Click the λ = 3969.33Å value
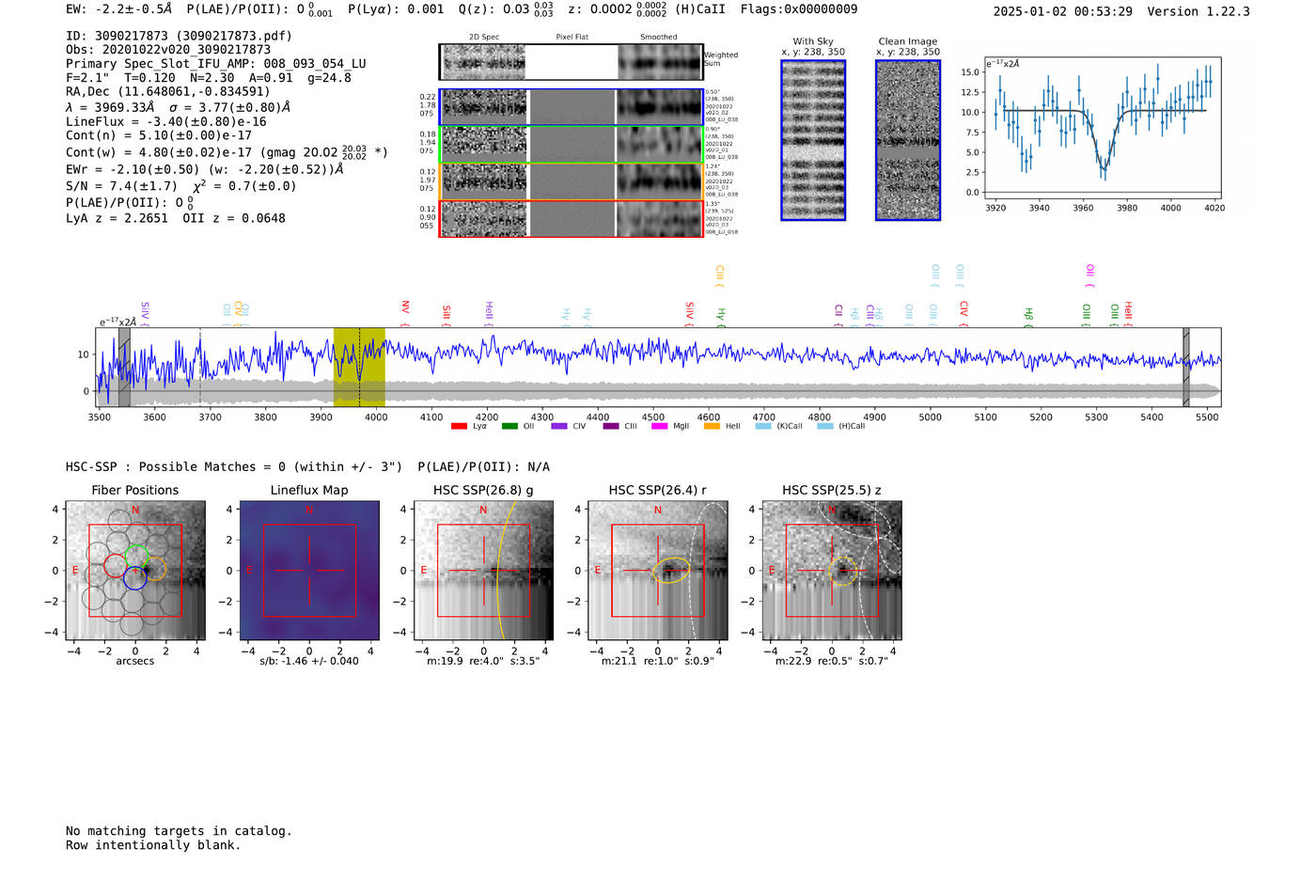Viewport: 1316px width, 896px height. coord(111,107)
